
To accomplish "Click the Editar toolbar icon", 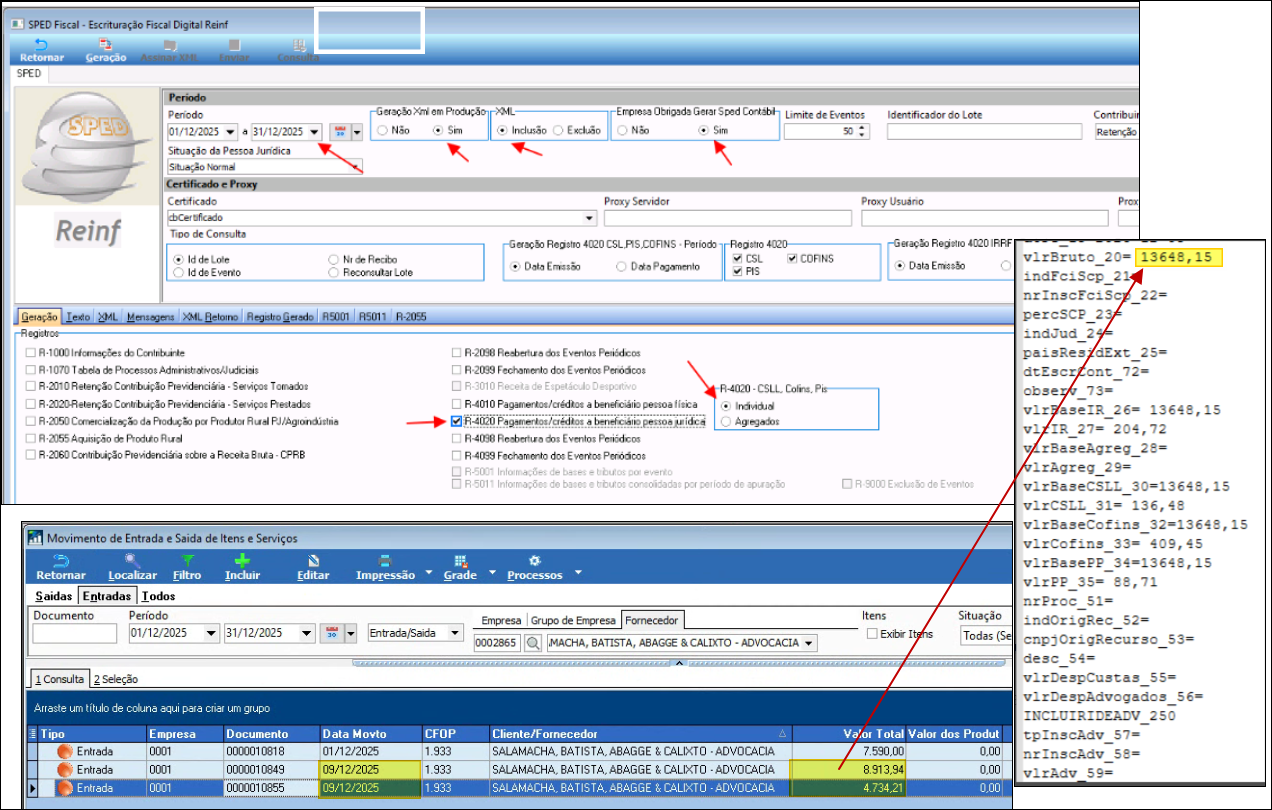I will [x=313, y=561].
